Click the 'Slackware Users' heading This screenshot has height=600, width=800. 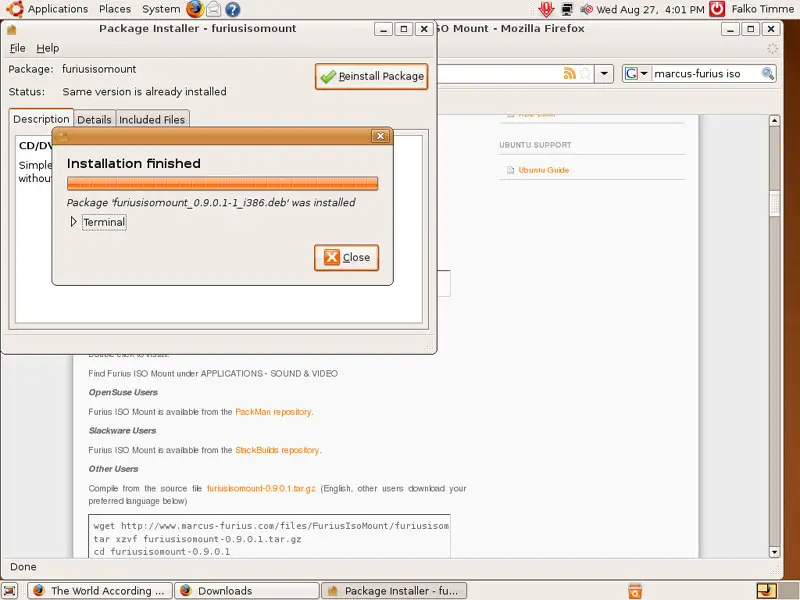pos(122,431)
